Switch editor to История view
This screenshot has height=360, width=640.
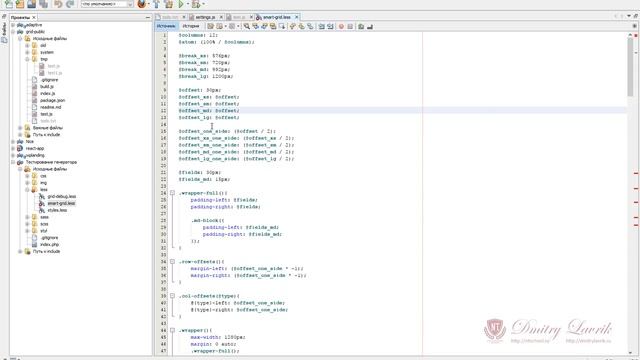tap(191, 26)
